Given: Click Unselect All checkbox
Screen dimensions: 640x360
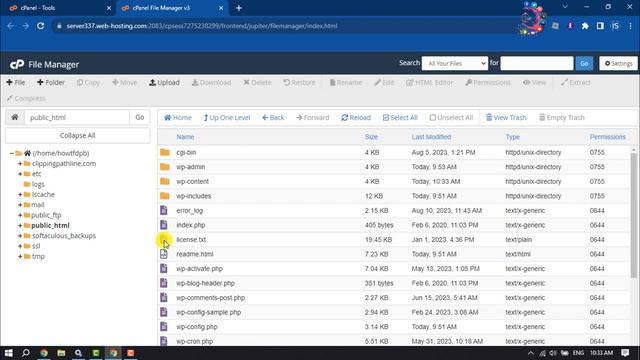Looking at the screenshot, I should coord(451,118).
